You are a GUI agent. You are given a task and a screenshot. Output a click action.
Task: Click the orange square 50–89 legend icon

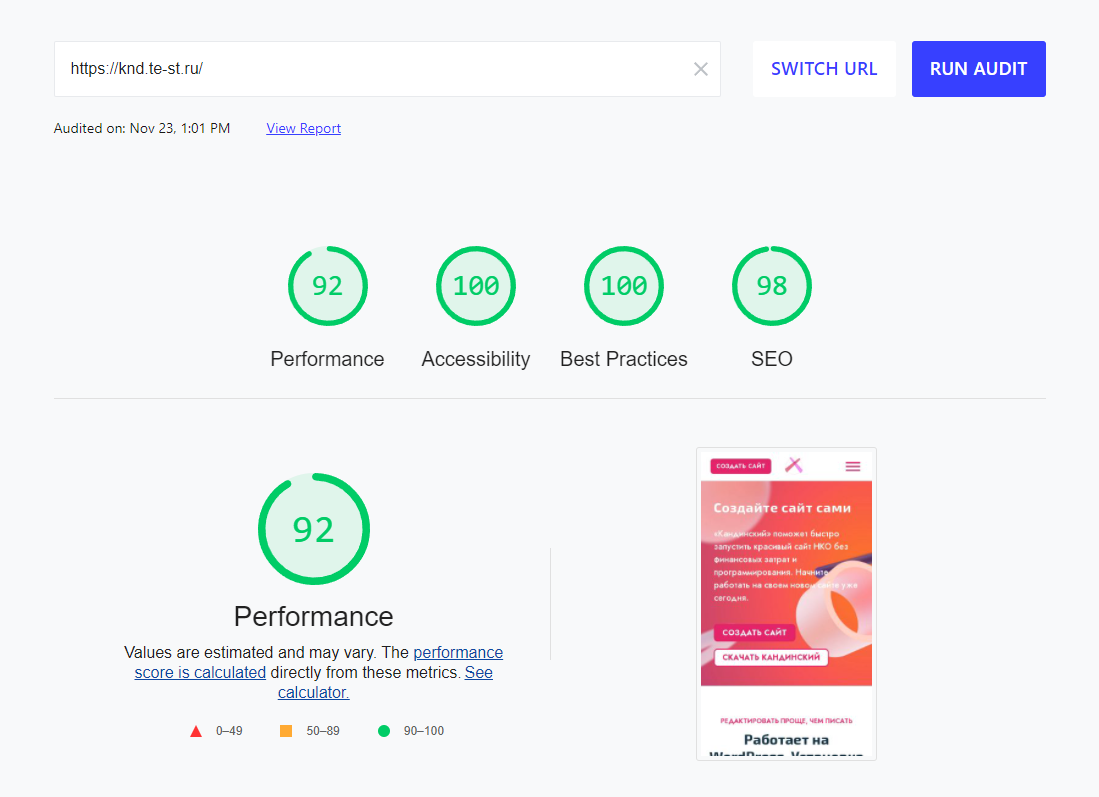(286, 731)
